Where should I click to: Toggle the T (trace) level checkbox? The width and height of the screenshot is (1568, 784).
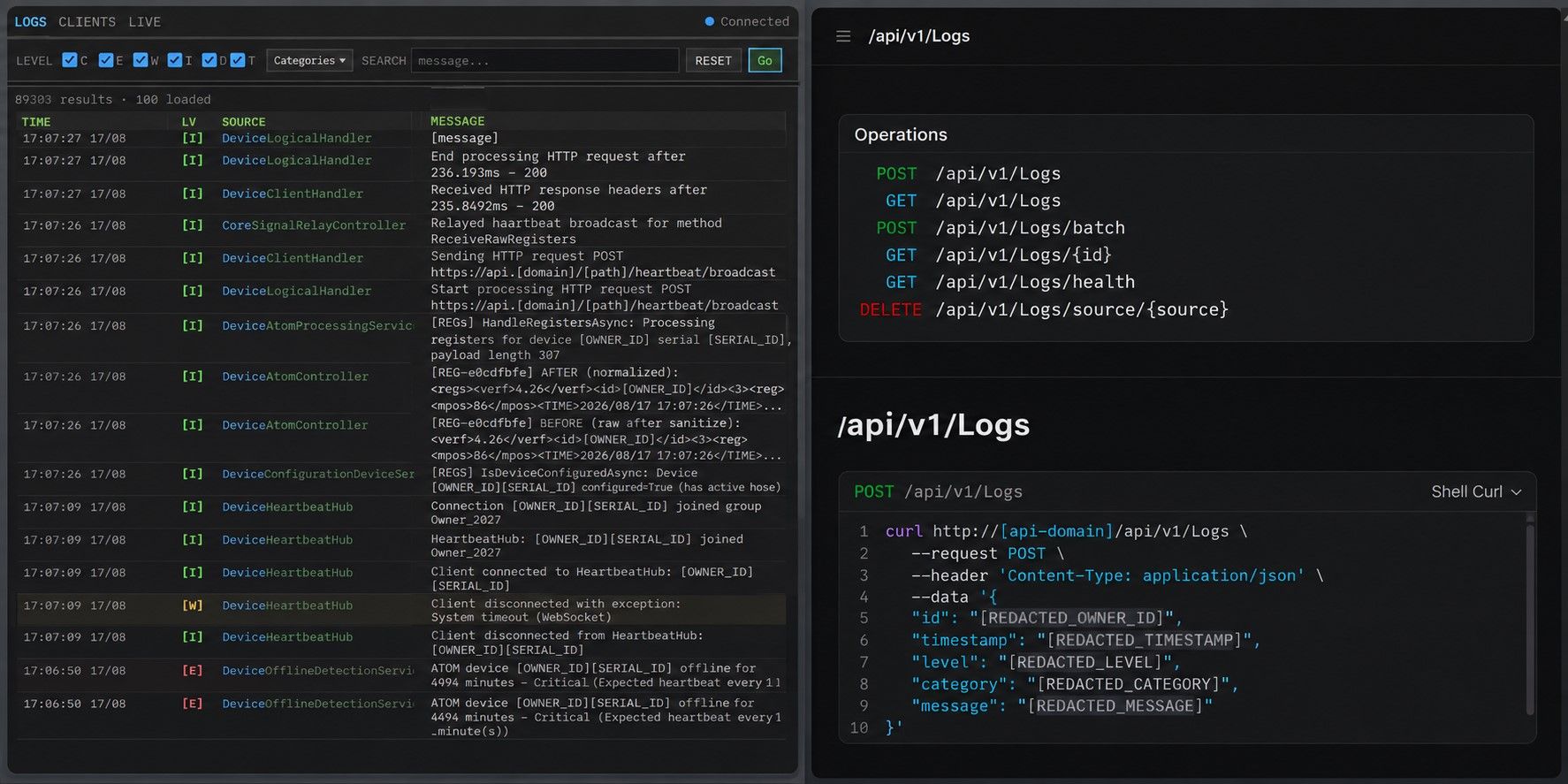(238, 60)
